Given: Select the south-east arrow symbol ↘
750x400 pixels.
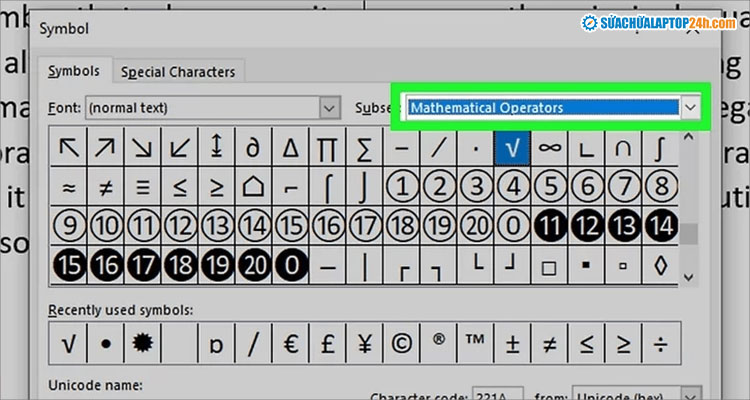Looking at the screenshot, I should coord(143,148).
